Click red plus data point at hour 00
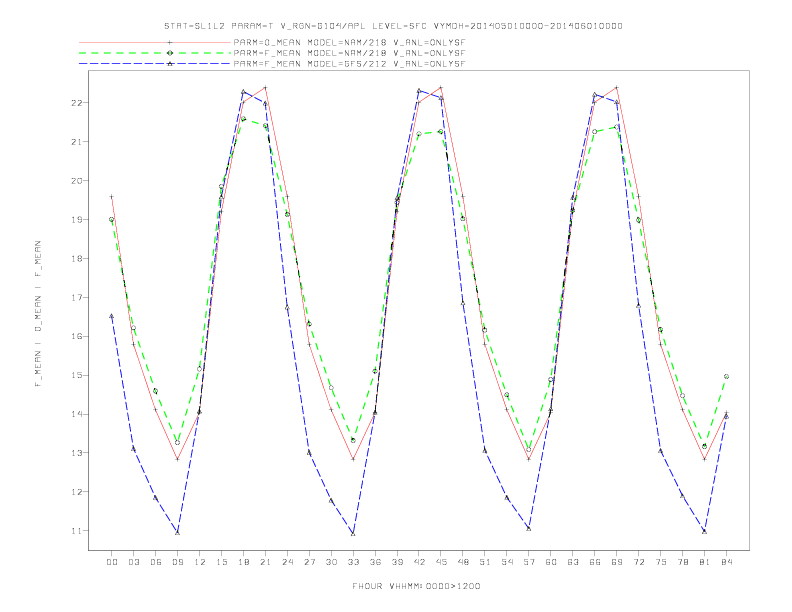792x612 pixels. [112, 196]
